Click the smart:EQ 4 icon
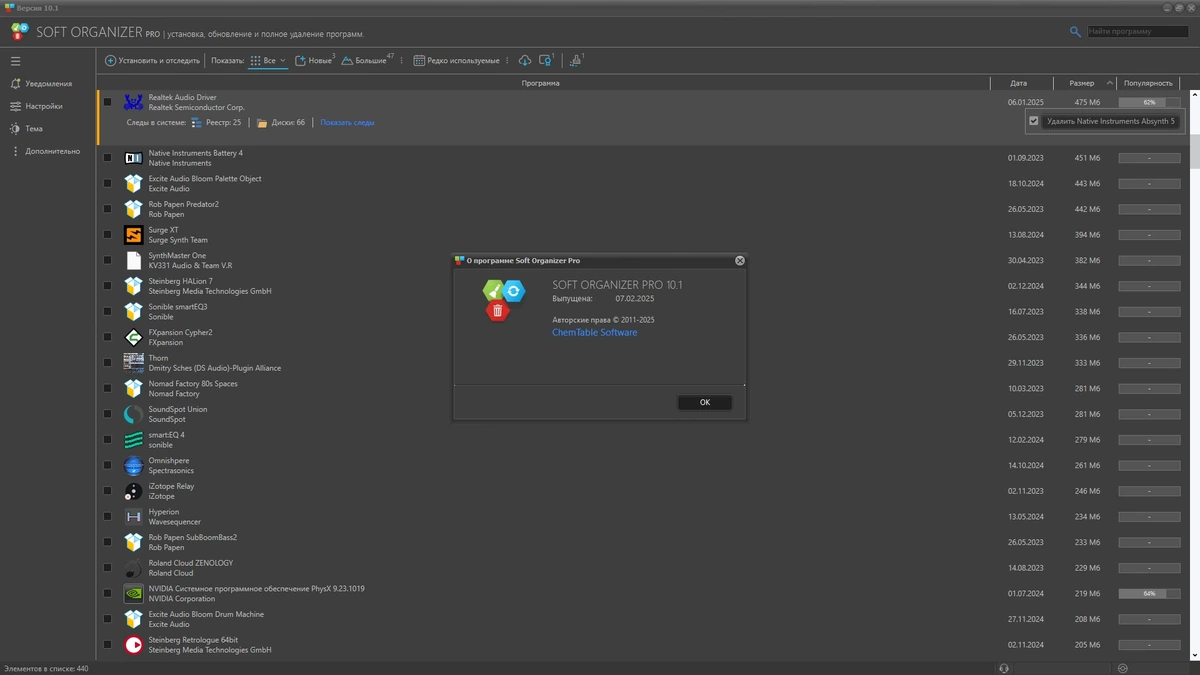 click(x=133, y=440)
